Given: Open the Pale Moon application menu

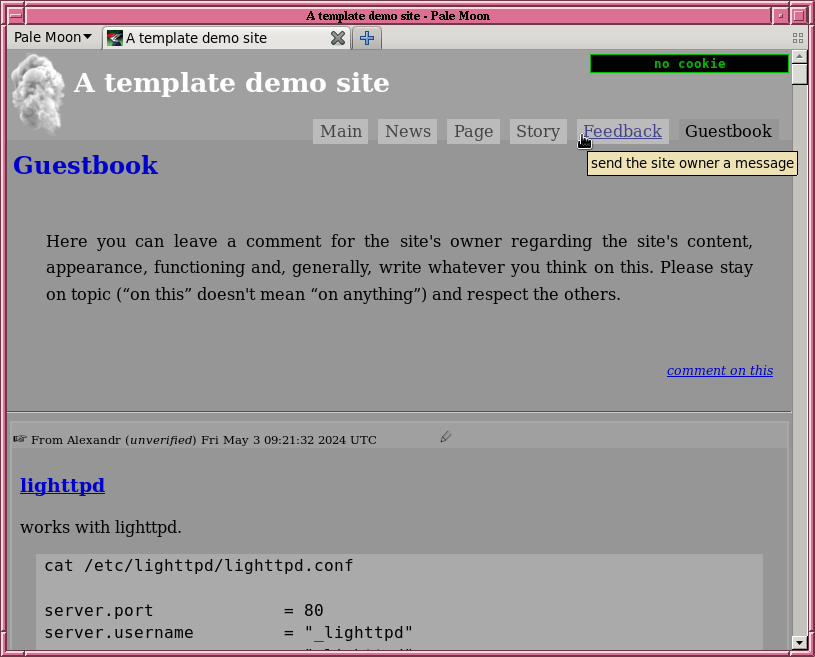Looking at the screenshot, I should click(x=52, y=38).
